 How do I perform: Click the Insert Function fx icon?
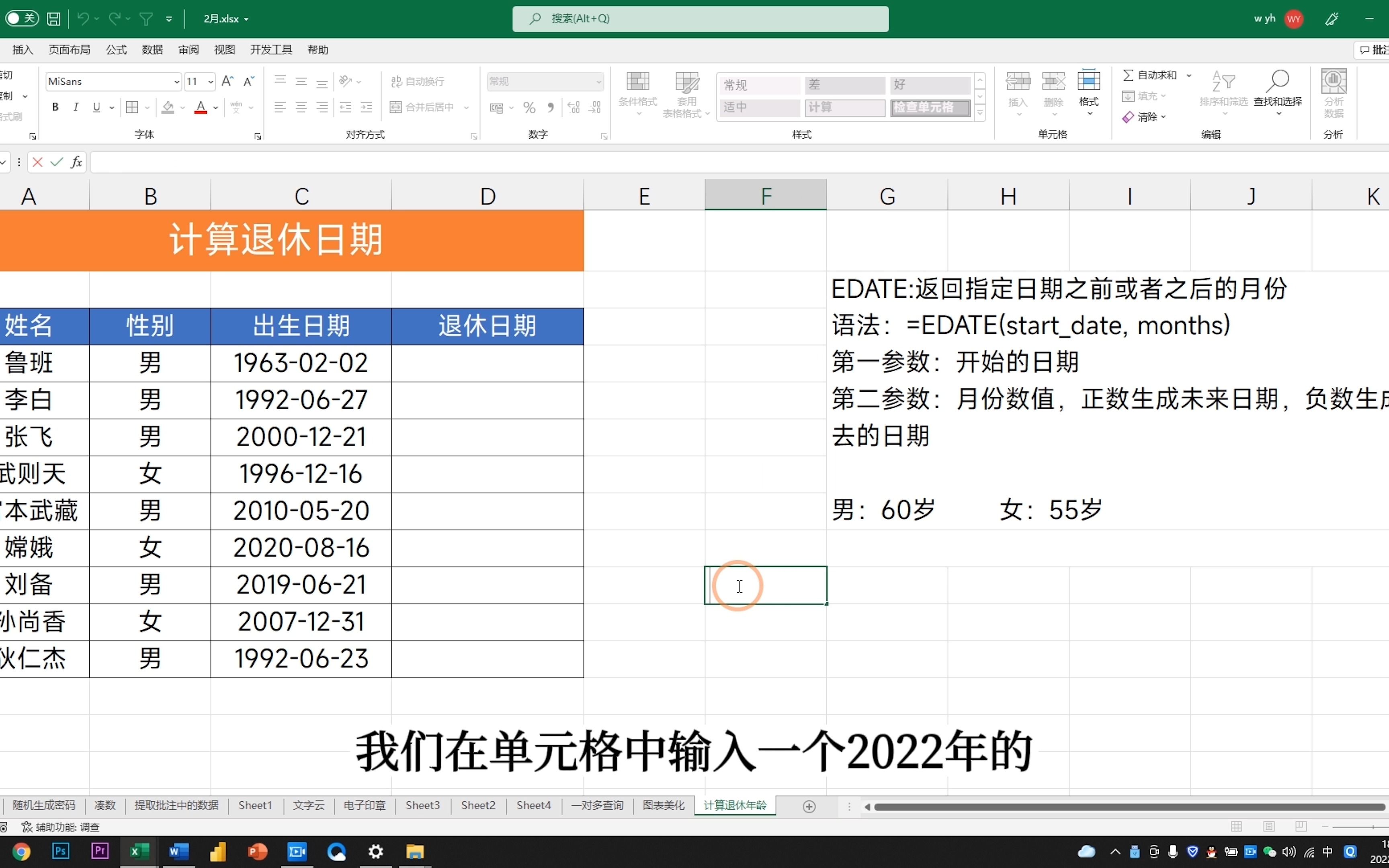pos(76,162)
